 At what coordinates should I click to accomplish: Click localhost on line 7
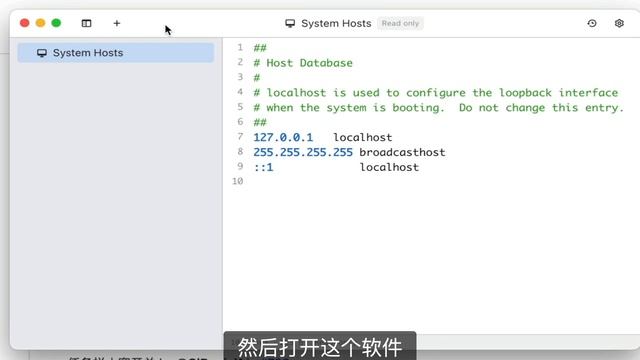tap(363, 137)
